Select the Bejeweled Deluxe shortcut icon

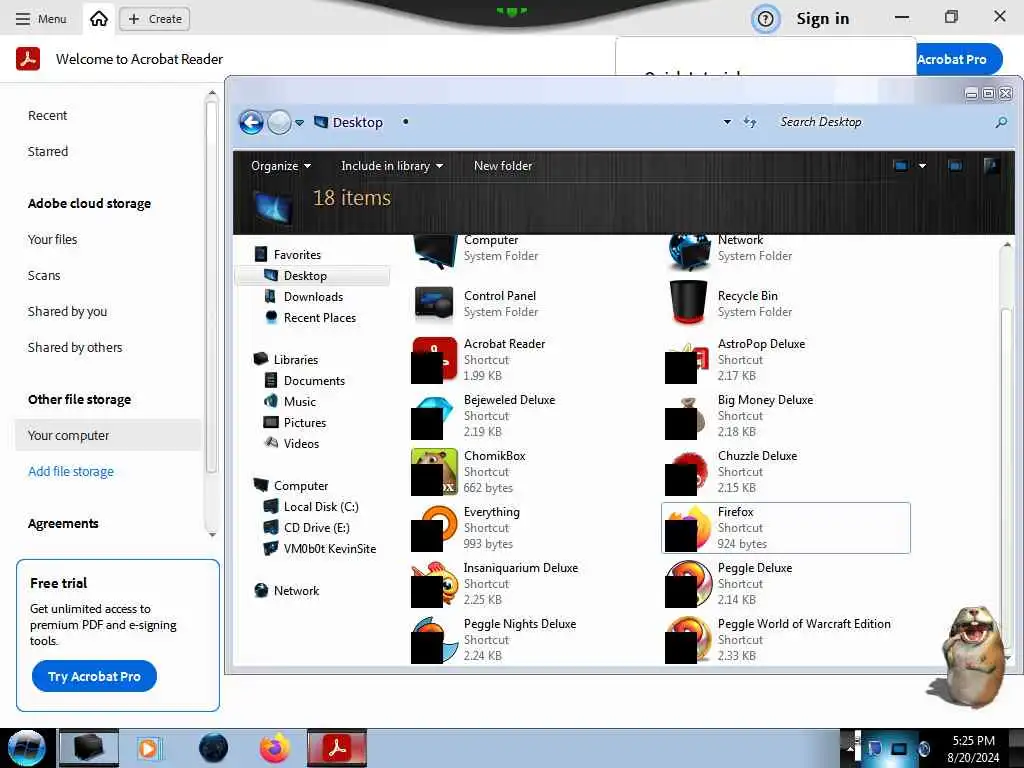point(434,416)
